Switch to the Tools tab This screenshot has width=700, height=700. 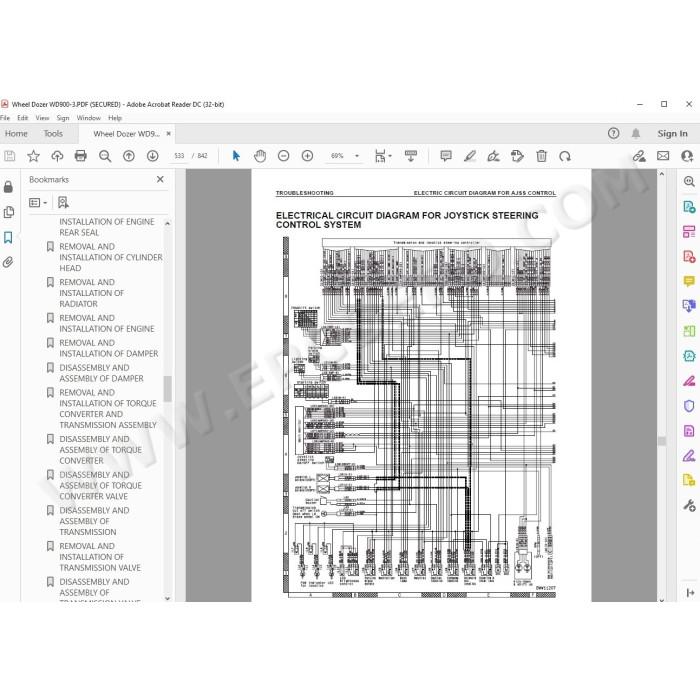pyautogui.click(x=53, y=133)
